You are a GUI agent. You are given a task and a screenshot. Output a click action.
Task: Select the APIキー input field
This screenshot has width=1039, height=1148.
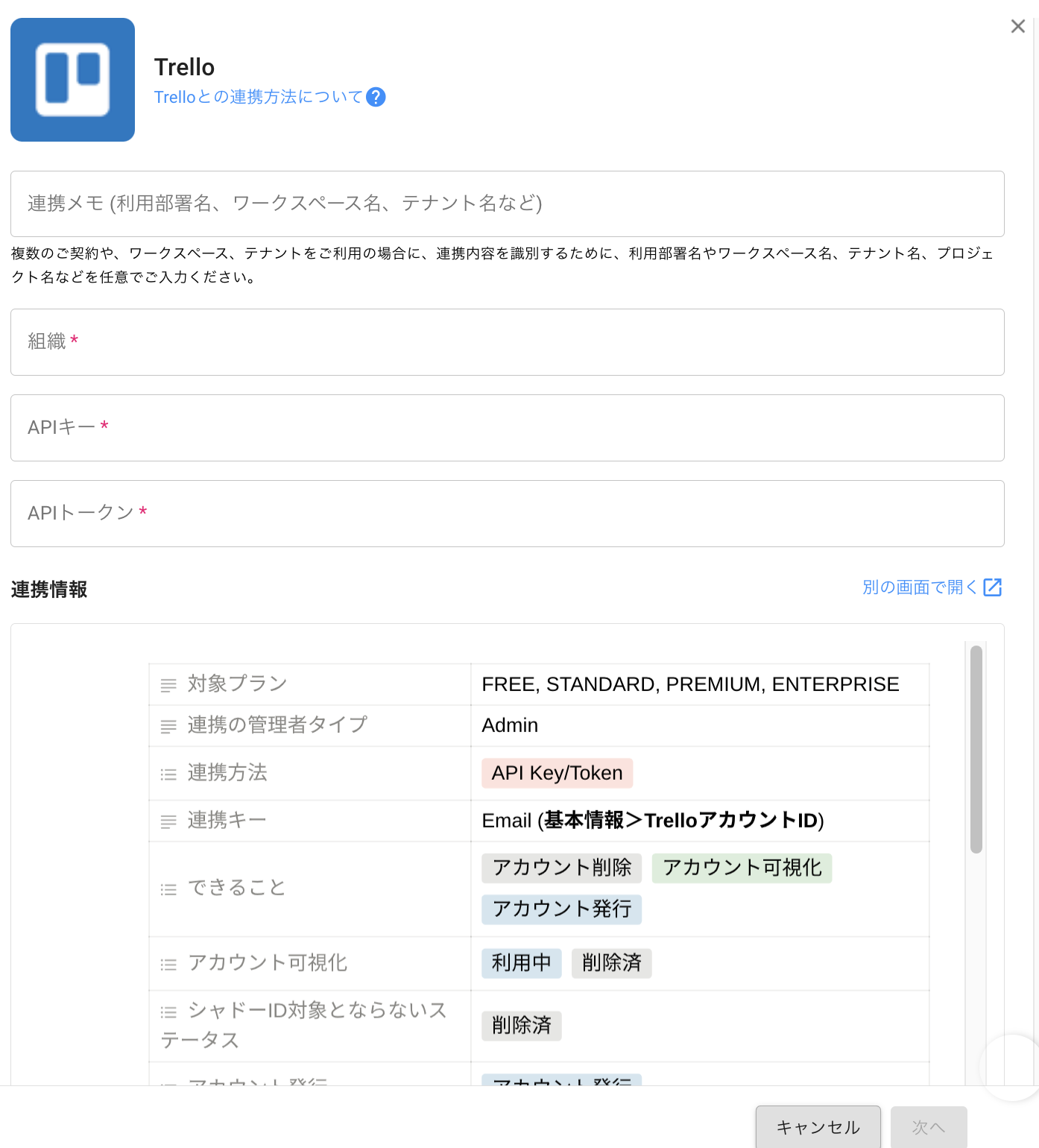tap(507, 428)
